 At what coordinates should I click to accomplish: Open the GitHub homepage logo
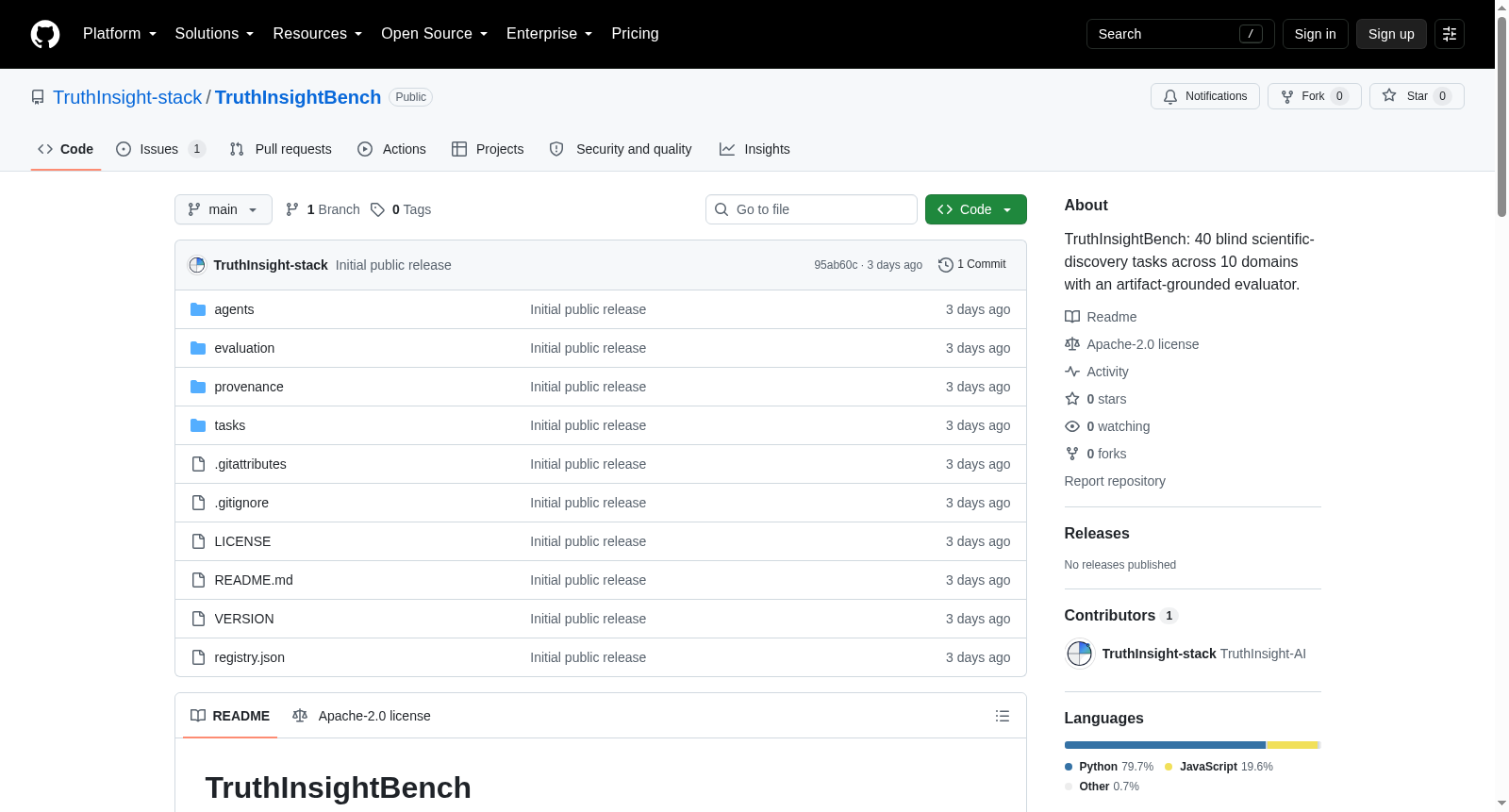pos(45,34)
